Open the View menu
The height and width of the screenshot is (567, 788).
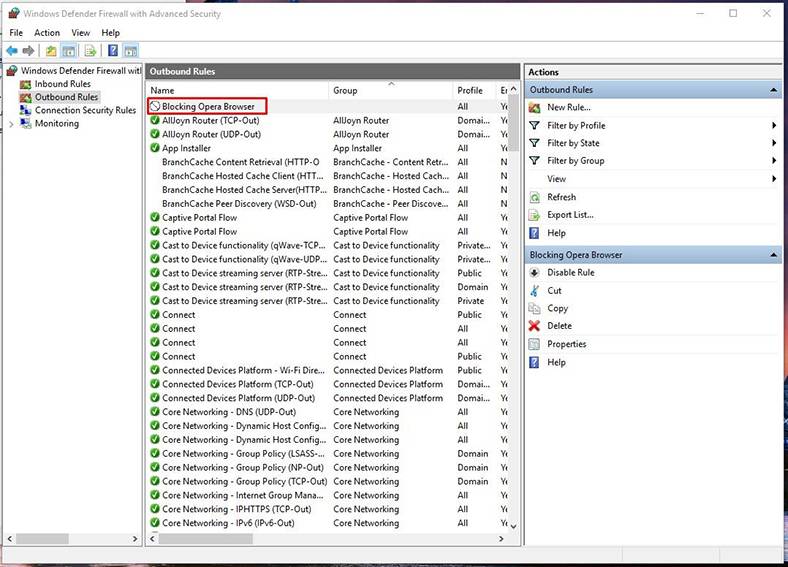coord(80,33)
